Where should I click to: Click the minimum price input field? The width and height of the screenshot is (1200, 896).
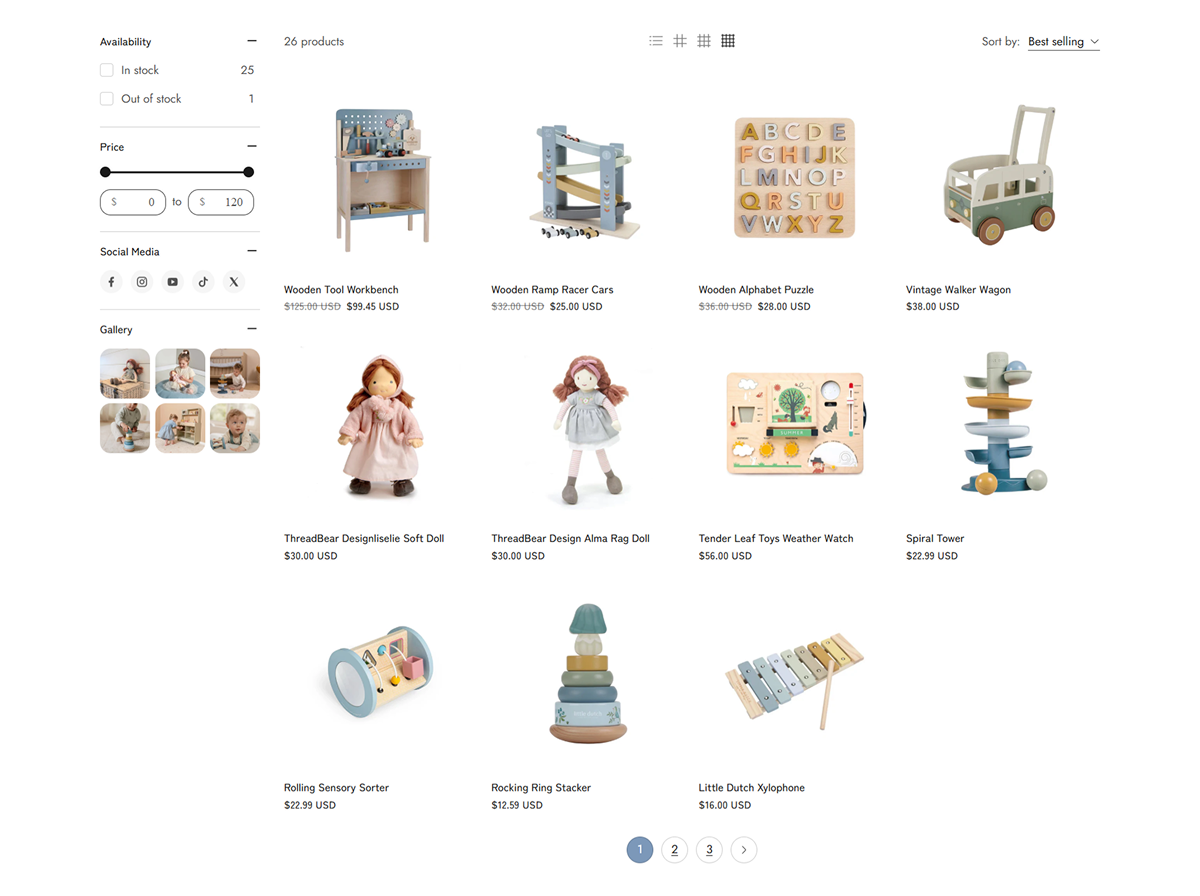click(x=133, y=202)
